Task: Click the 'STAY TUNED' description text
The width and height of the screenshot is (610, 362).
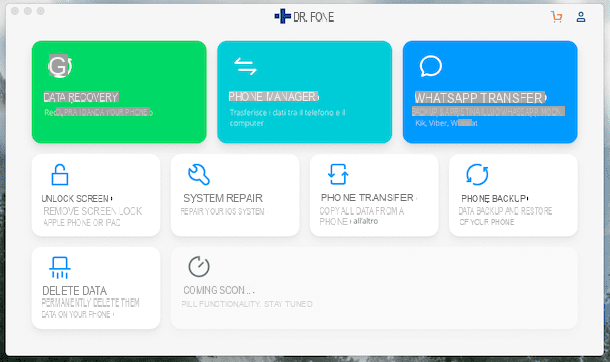Action: (x=288, y=304)
